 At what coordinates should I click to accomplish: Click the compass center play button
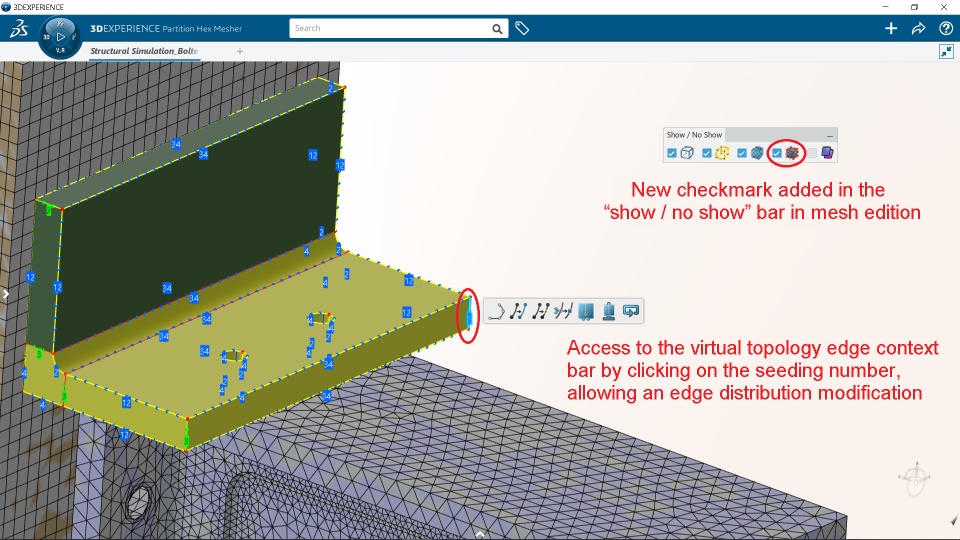tap(60, 37)
